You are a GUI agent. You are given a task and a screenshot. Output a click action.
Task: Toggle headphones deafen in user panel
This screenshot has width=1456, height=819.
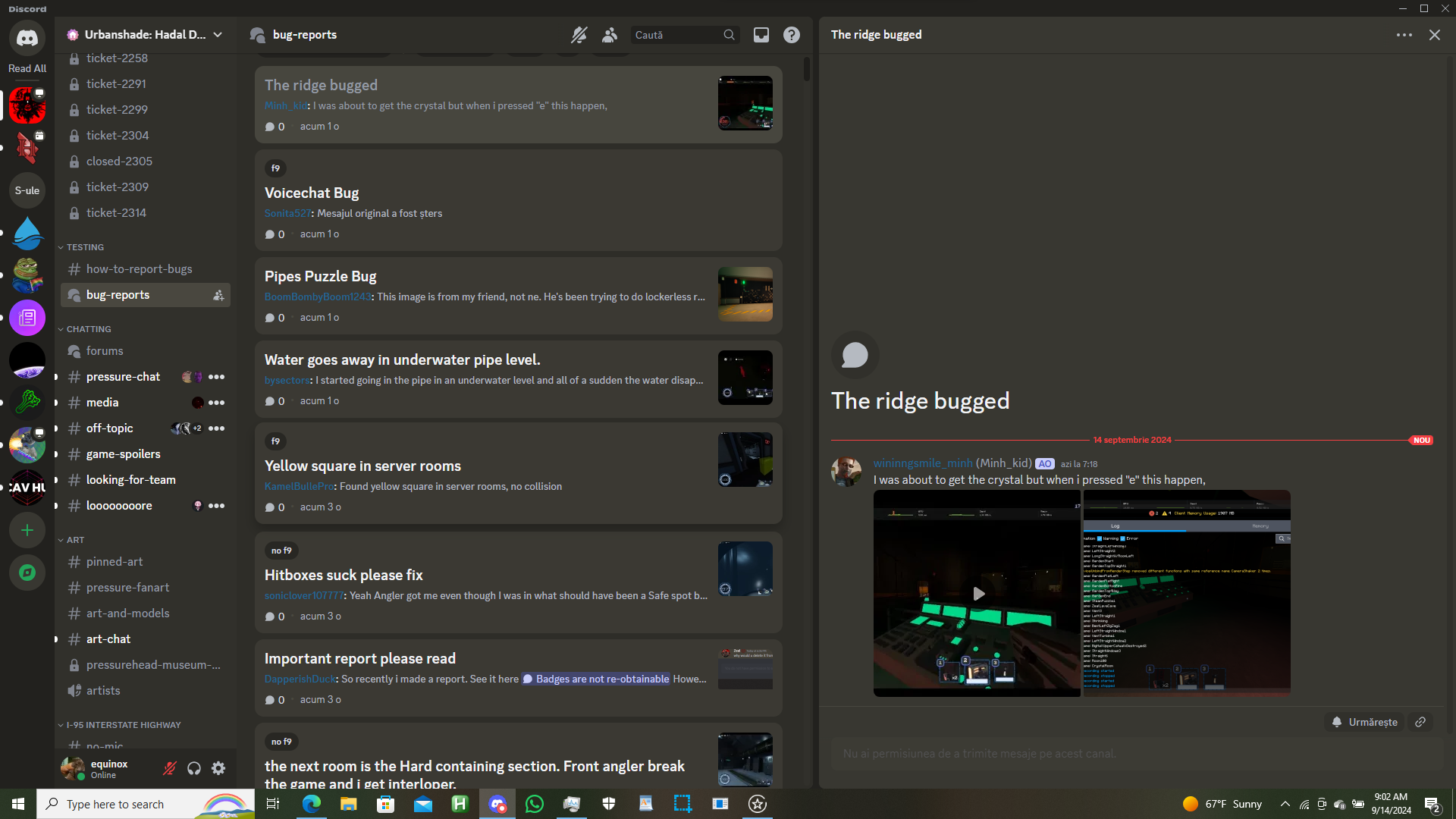[x=194, y=768]
